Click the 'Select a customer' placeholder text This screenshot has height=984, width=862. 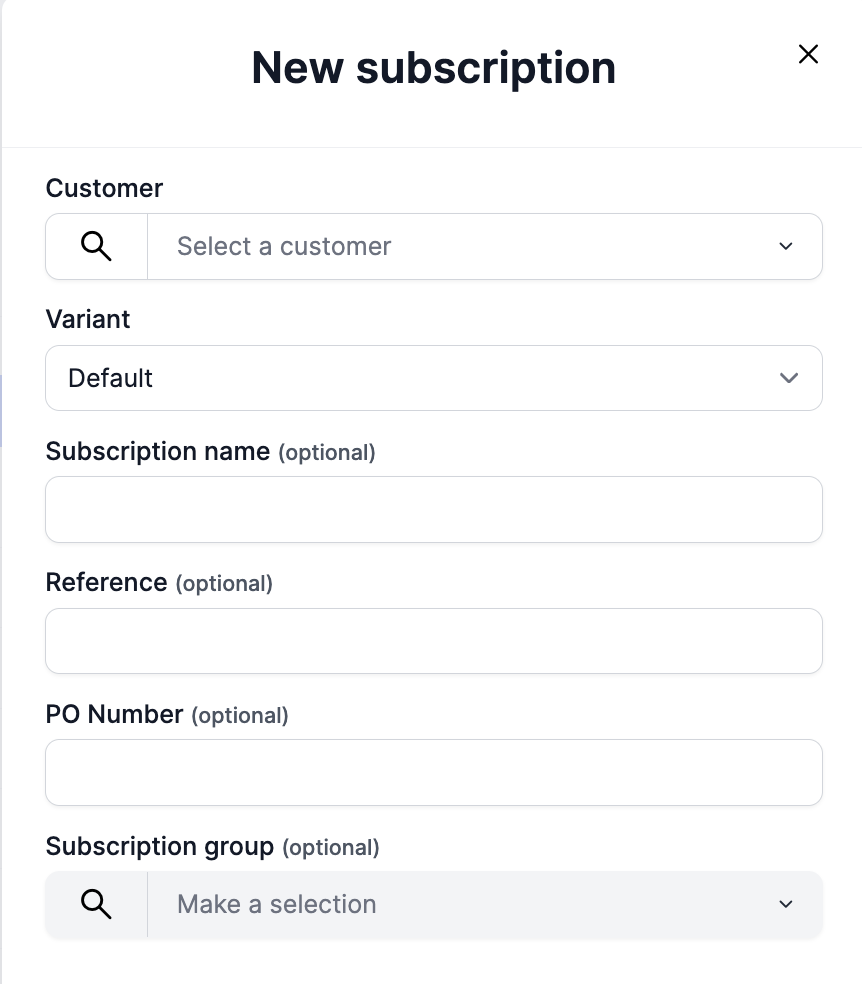(x=284, y=246)
